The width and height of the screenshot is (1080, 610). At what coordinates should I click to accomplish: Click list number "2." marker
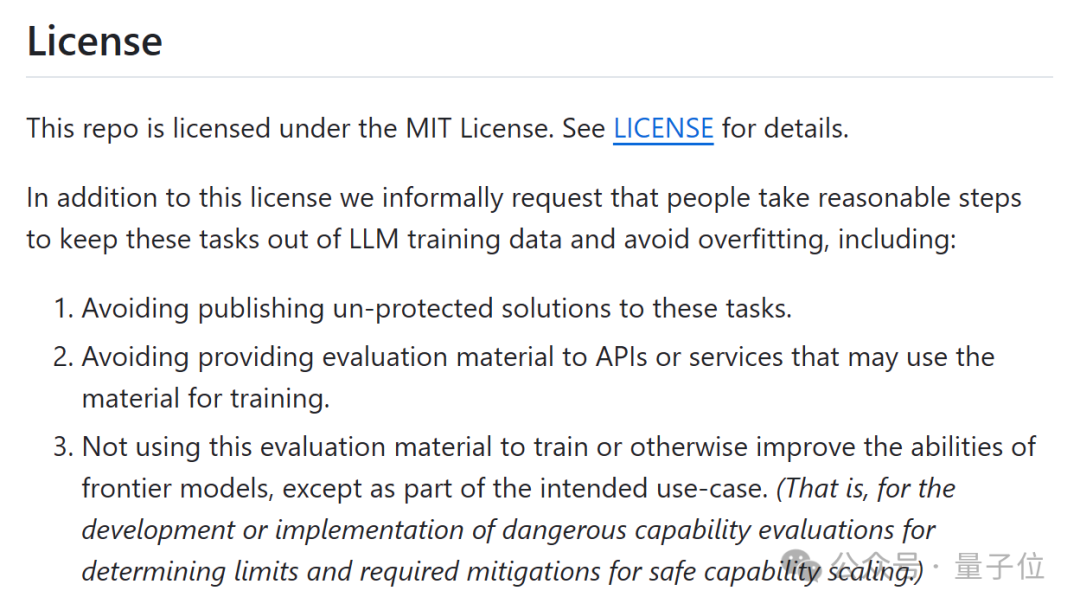click(x=63, y=357)
